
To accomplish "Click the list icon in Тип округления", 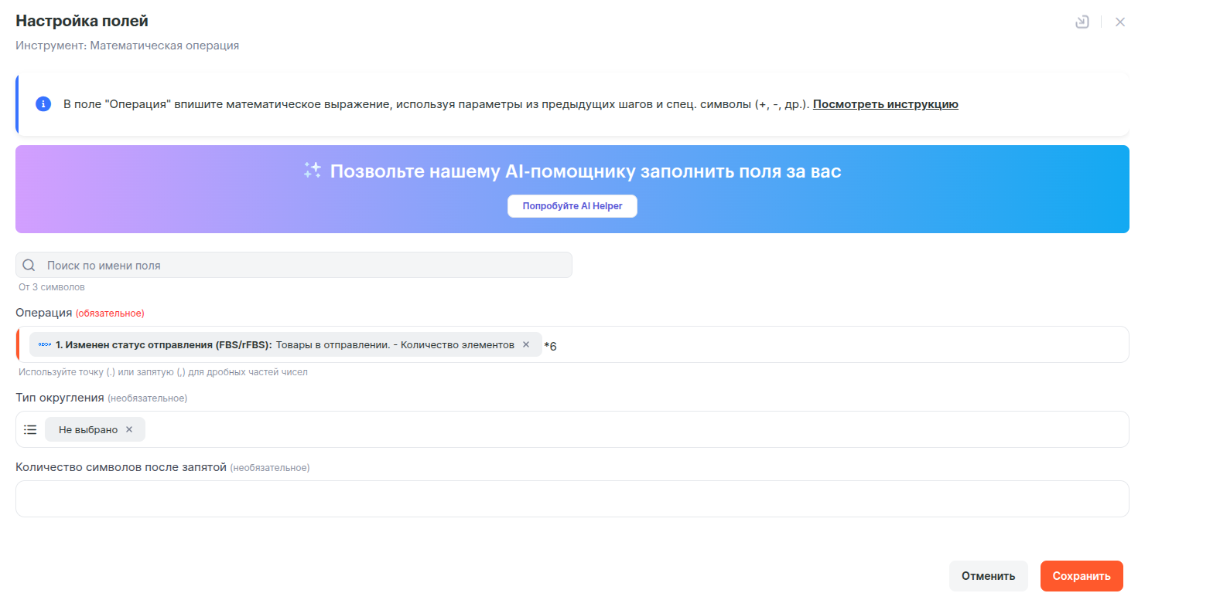I will tap(30, 430).
